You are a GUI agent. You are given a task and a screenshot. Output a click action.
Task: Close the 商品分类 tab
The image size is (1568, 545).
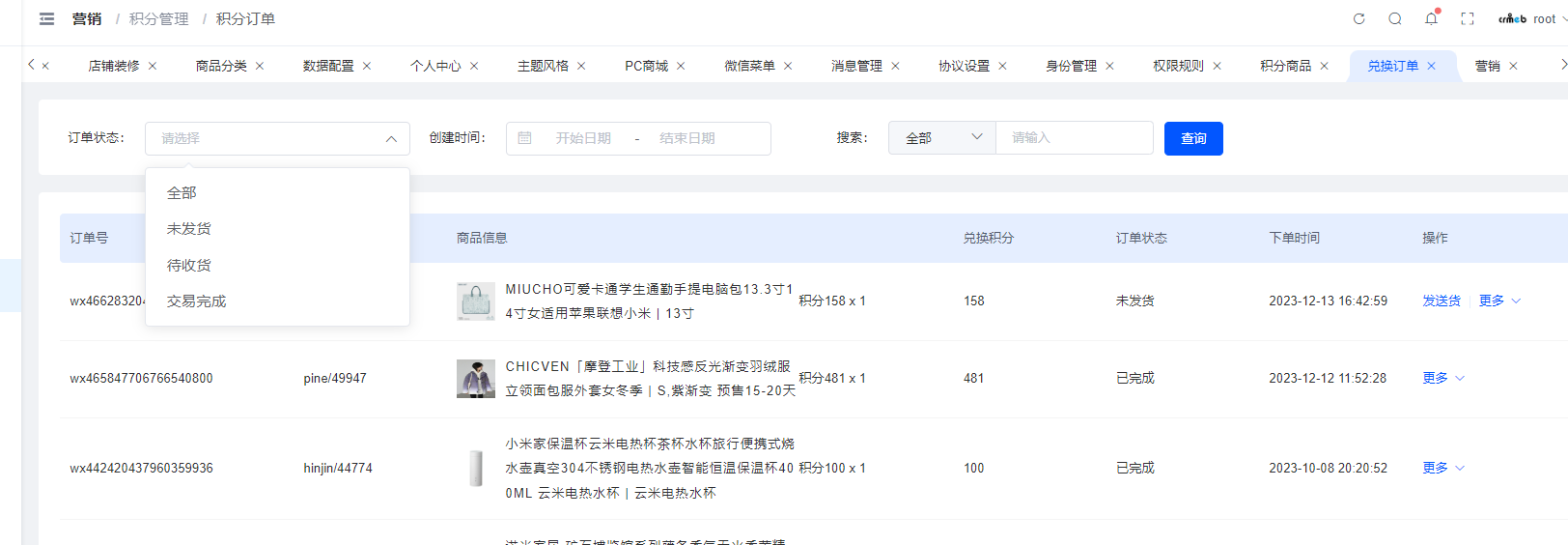coord(260,66)
